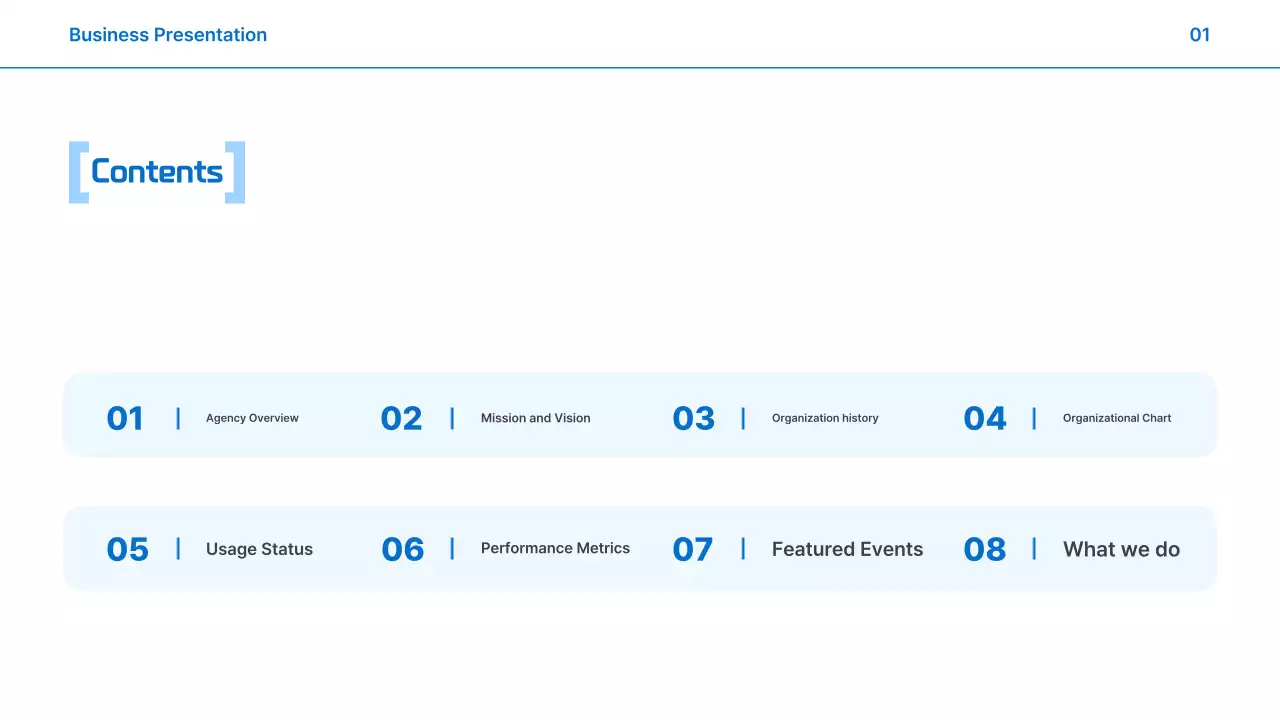Image resolution: width=1280 pixels, height=720 pixels.
Task: Open the Organization history entry
Action: (825, 418)
